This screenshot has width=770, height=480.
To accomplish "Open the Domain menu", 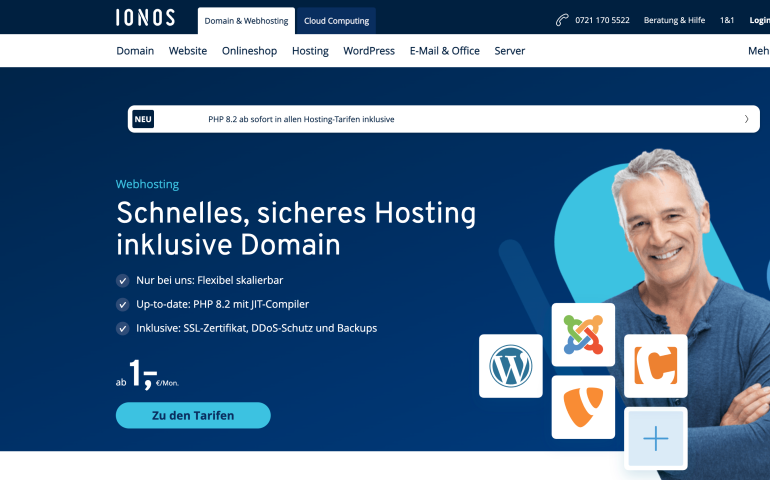I will 135,51.
